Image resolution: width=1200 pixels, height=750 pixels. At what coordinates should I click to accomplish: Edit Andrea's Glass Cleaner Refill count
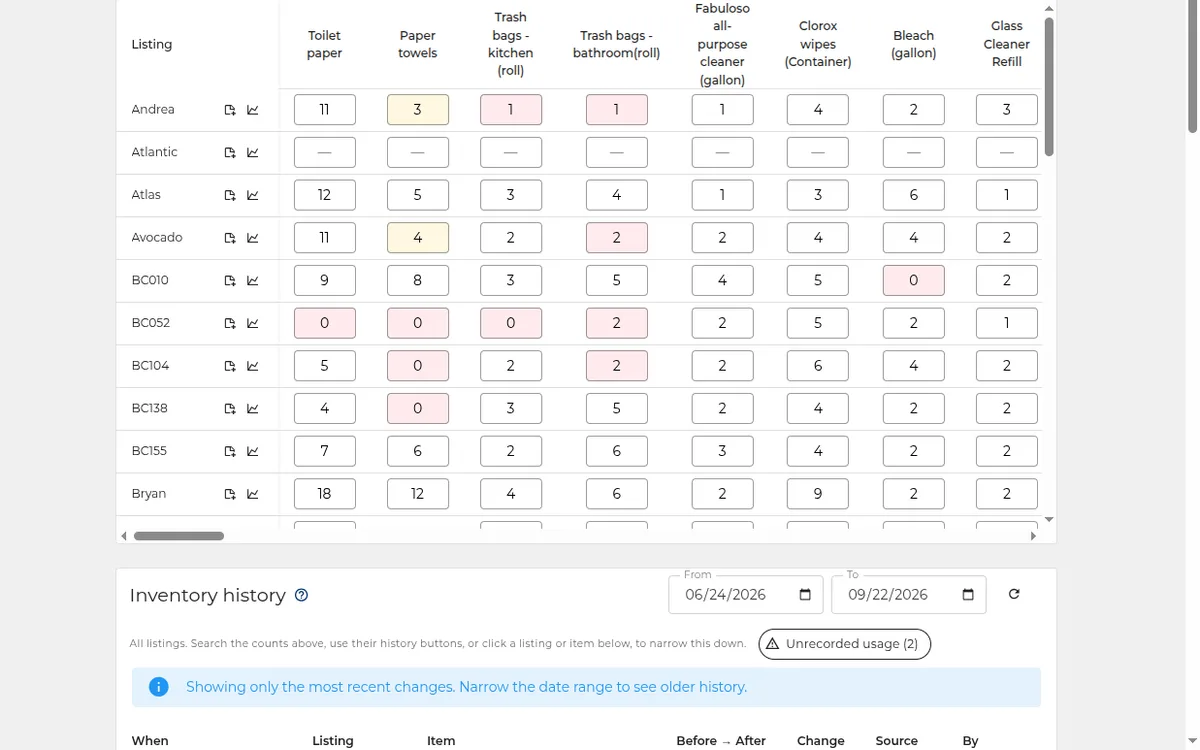click(1007, 110)
